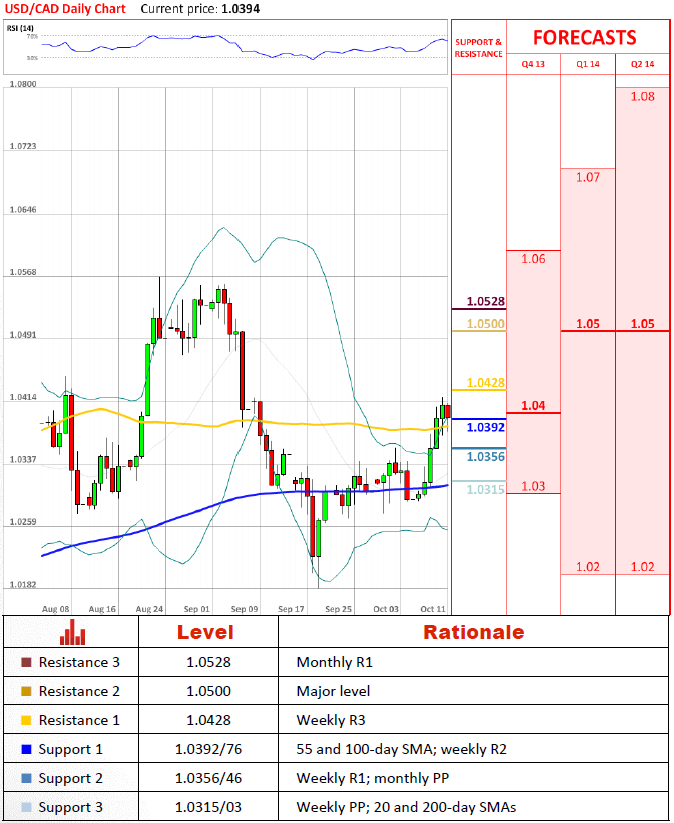This screenshot has width=674, height=823.
Task: Select the 'Resistance 1' row label
Action: pyautogui.click(x=79, y=720)
